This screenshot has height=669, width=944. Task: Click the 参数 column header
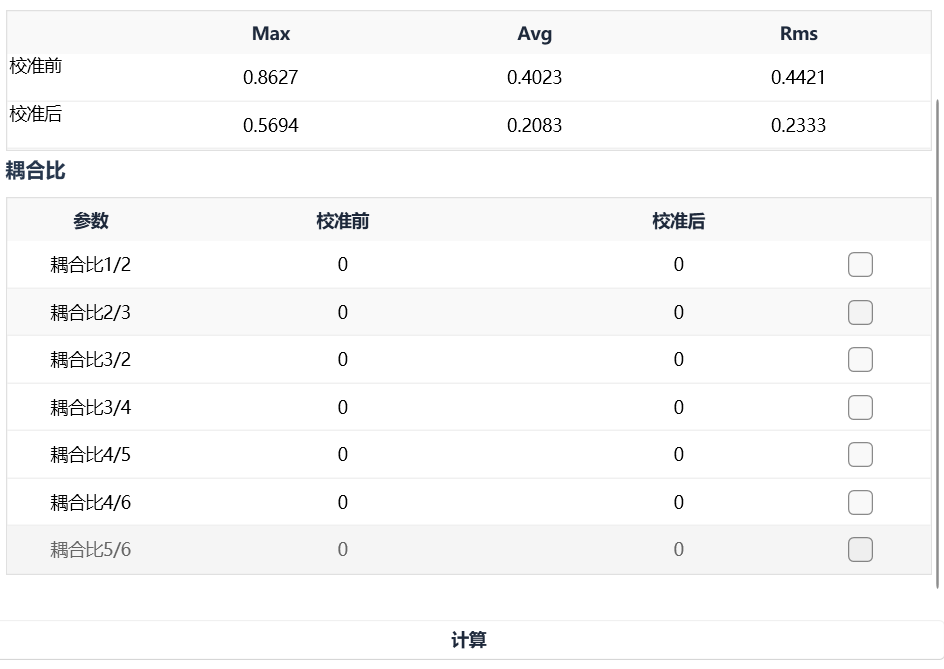pos(91,221)
